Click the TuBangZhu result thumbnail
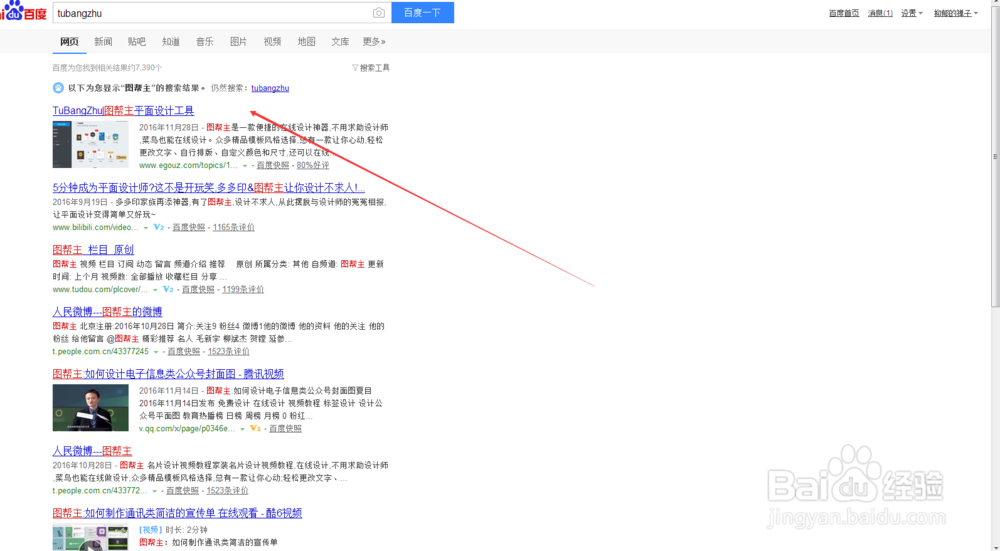Image resolution: width=1000 pixels, height=551 pixels. (91, 145)
